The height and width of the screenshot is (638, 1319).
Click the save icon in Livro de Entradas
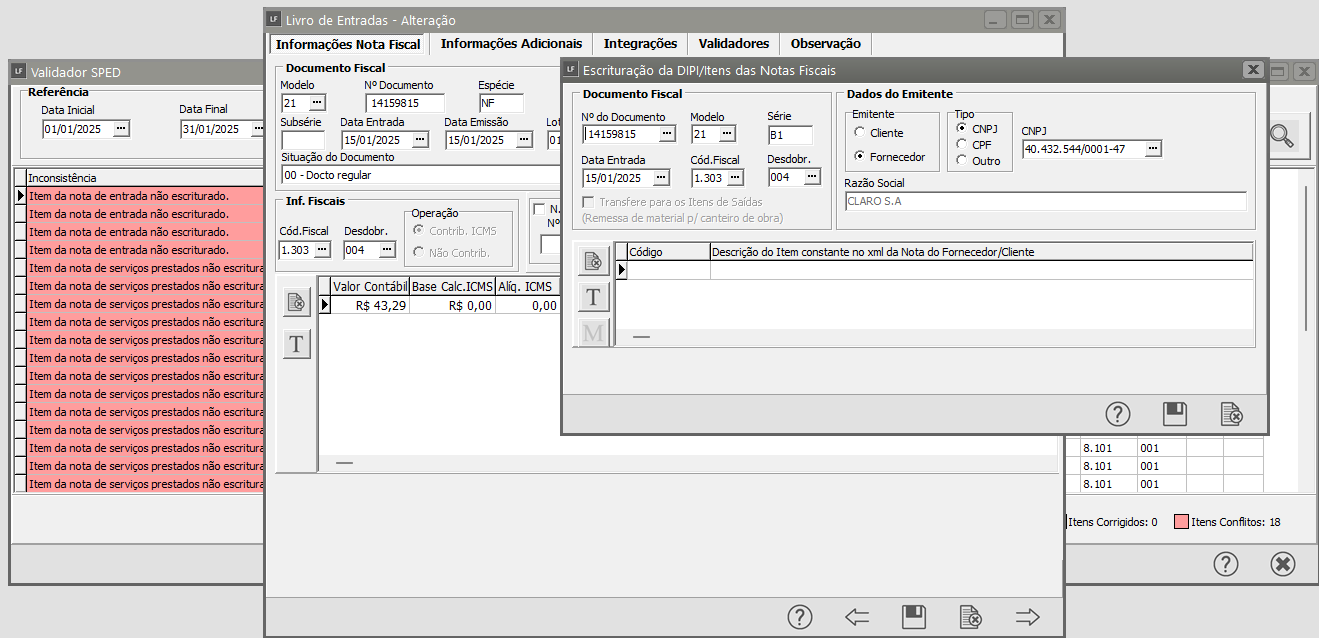[913, 617]
